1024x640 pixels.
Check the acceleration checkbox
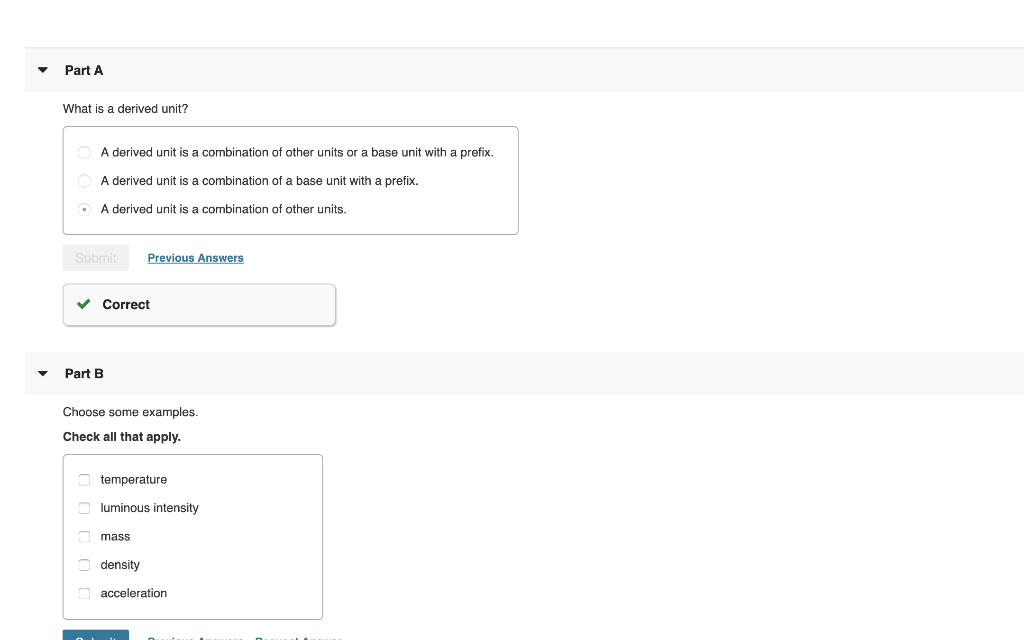click(85, 594)
